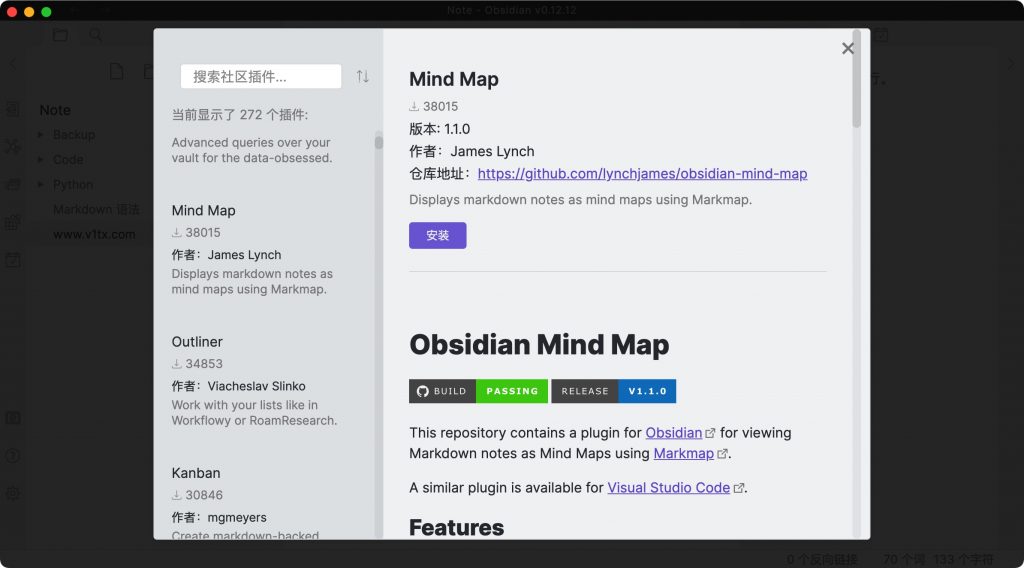
Task: Click the plugin list scrollbar thumb
Action: click(x=379, y=141)
